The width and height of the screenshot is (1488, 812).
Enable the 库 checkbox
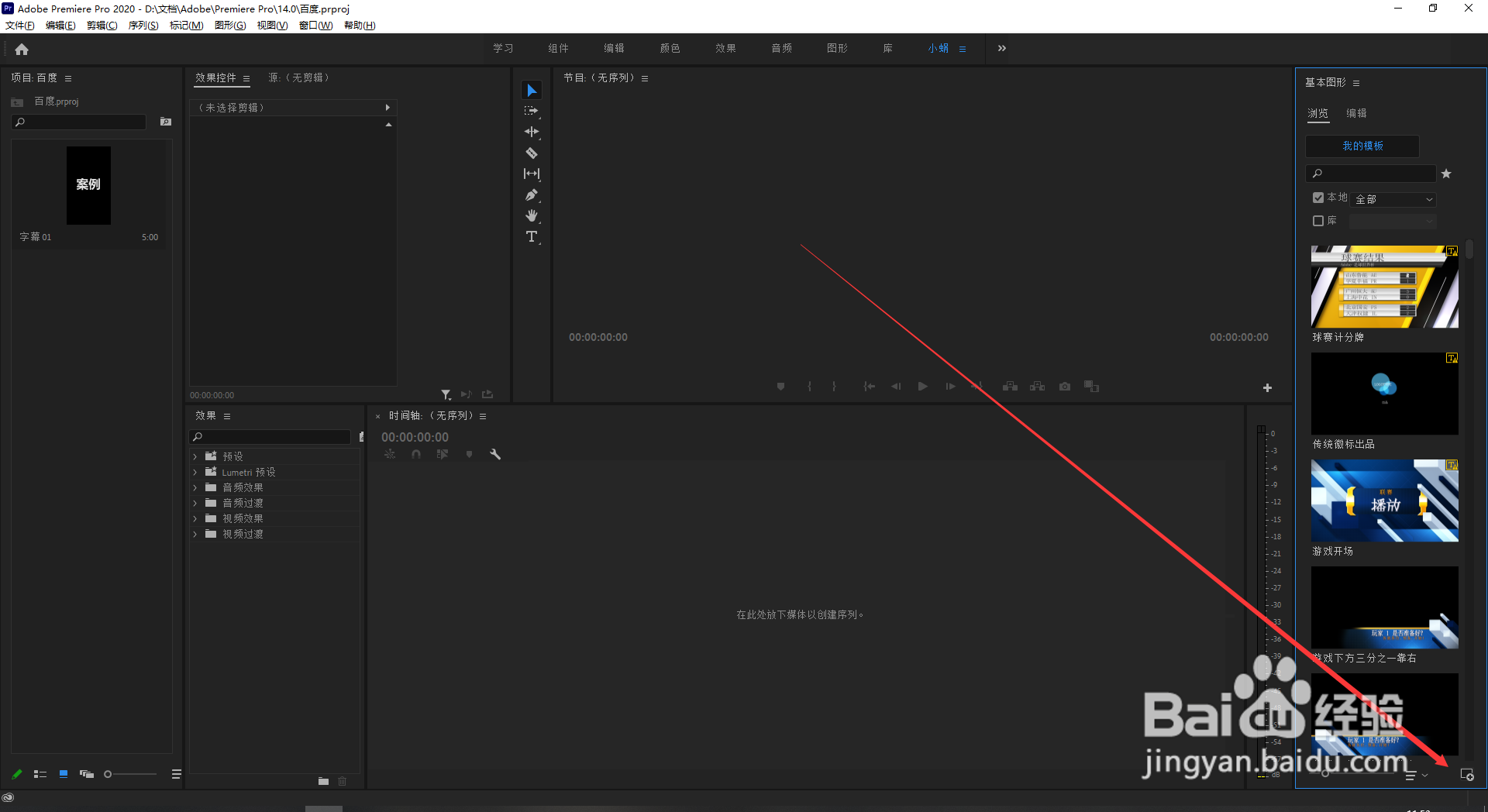pos(1318,221)
